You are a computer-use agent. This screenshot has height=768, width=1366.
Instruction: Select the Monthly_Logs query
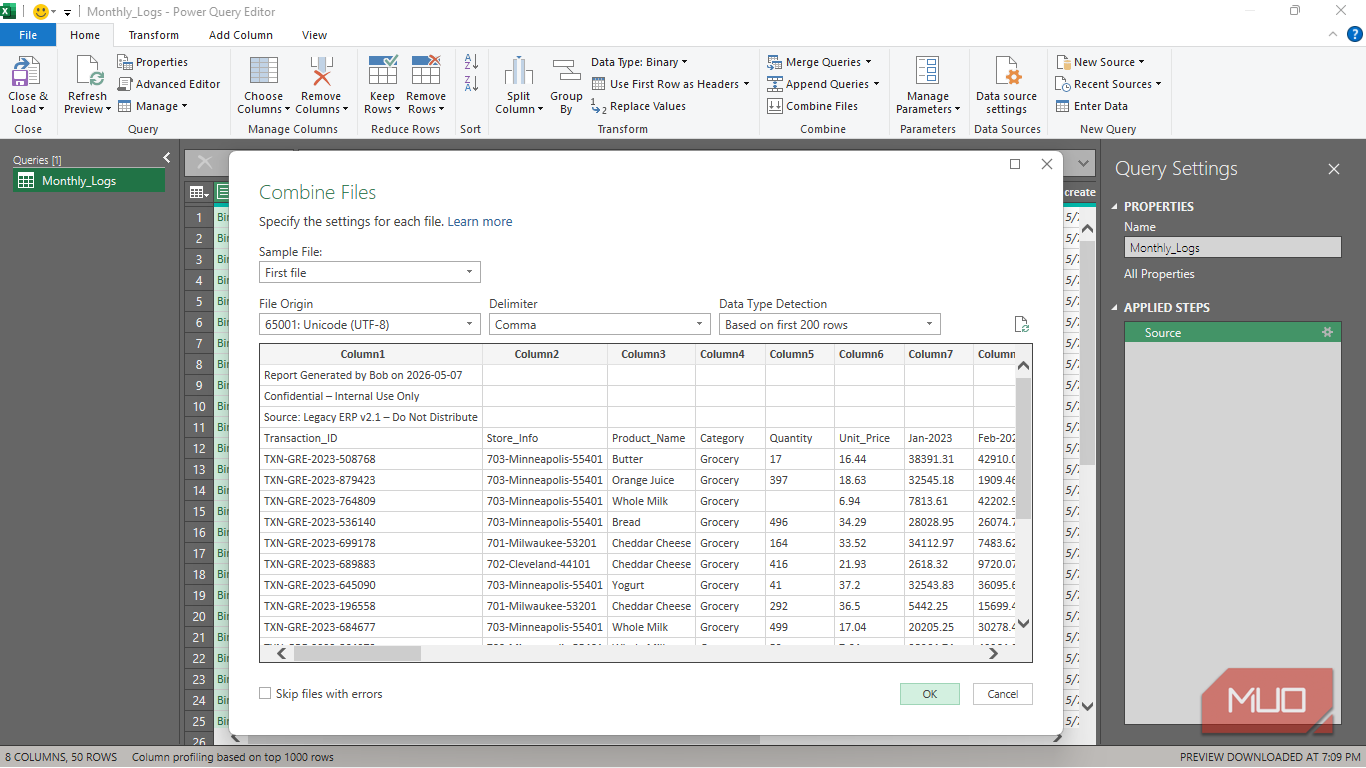pyautogui.click(x=89, y=181)
